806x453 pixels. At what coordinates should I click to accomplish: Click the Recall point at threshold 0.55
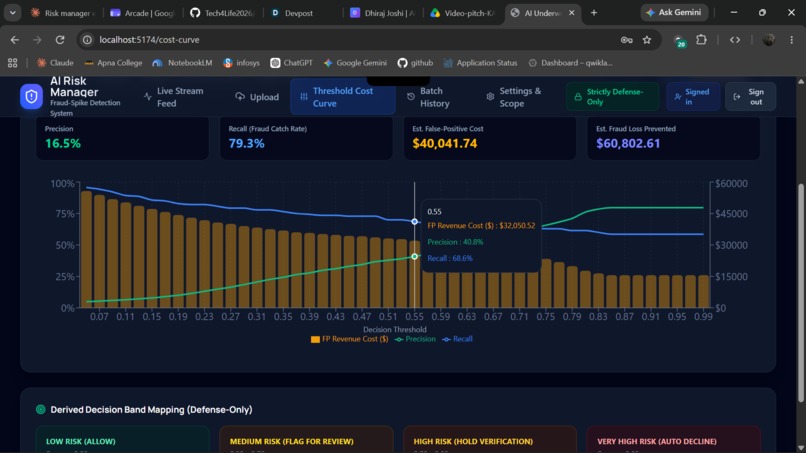[x=414, y=222]
